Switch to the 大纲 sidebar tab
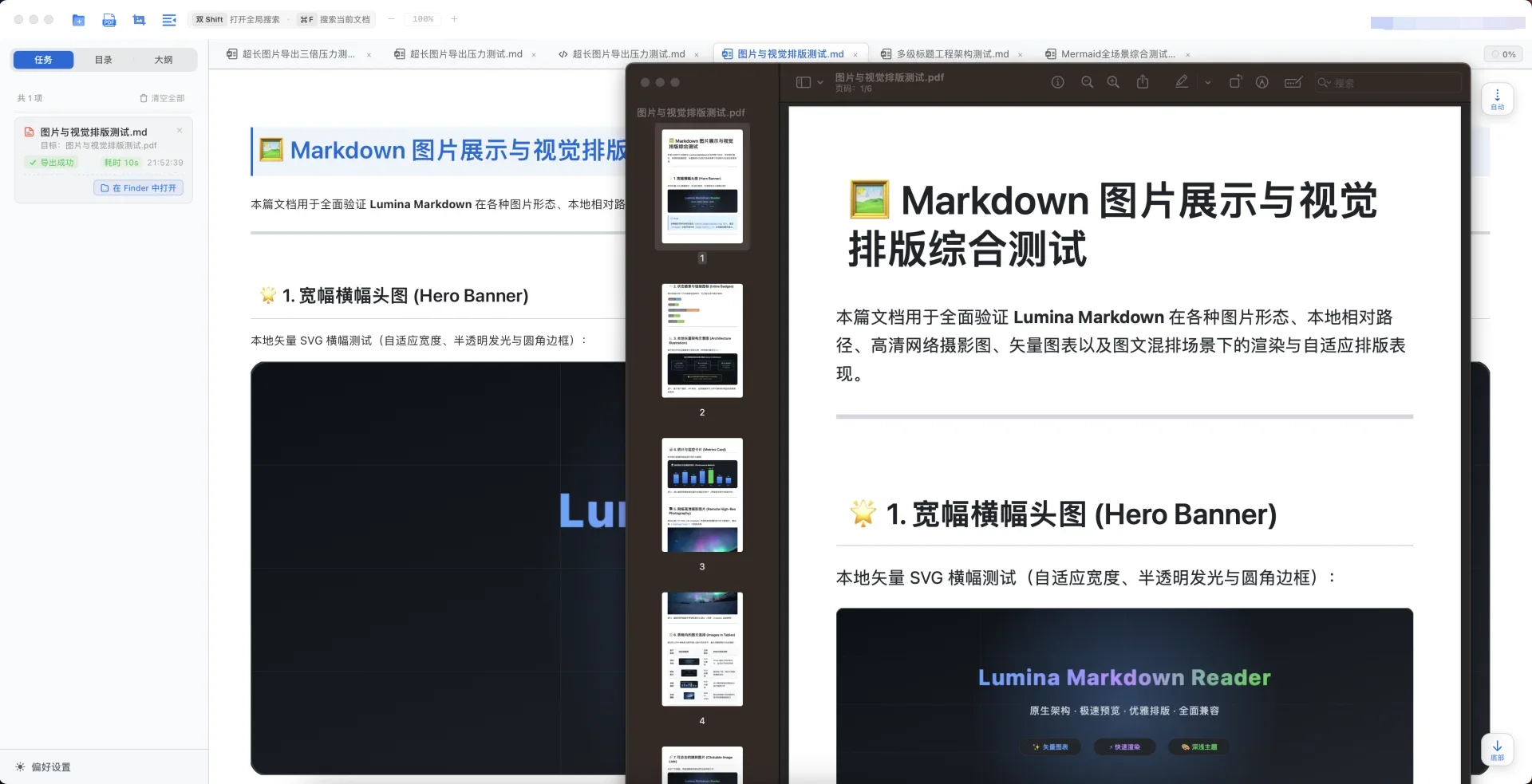1532x784 pixels. tap(164, 60)
